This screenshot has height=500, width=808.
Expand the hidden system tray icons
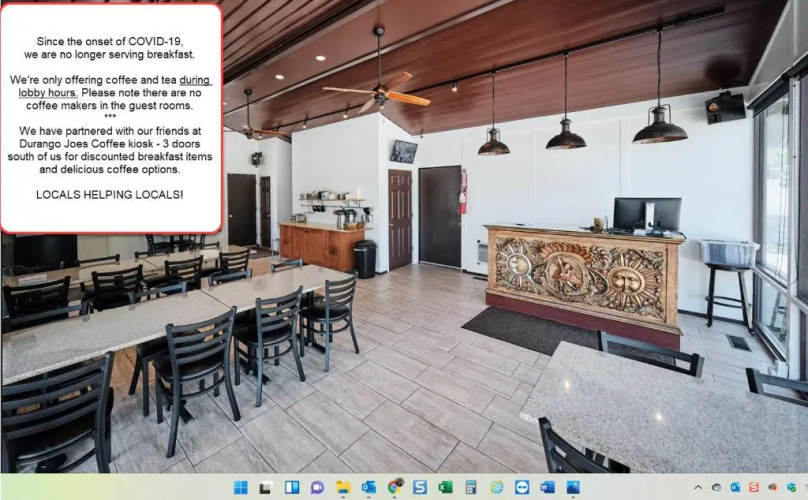(698, 487)
